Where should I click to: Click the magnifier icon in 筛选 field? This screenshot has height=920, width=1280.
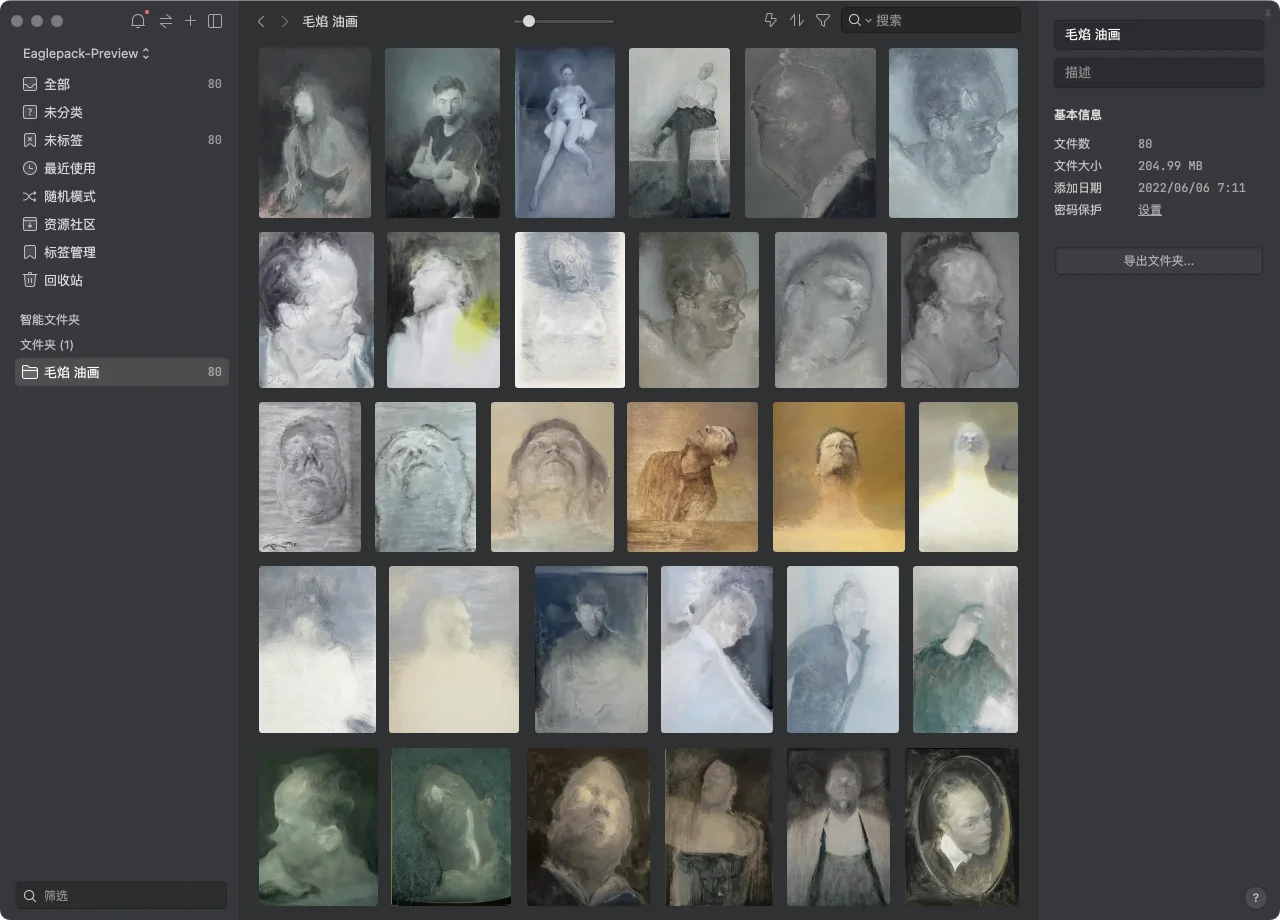tap(31, 895)
